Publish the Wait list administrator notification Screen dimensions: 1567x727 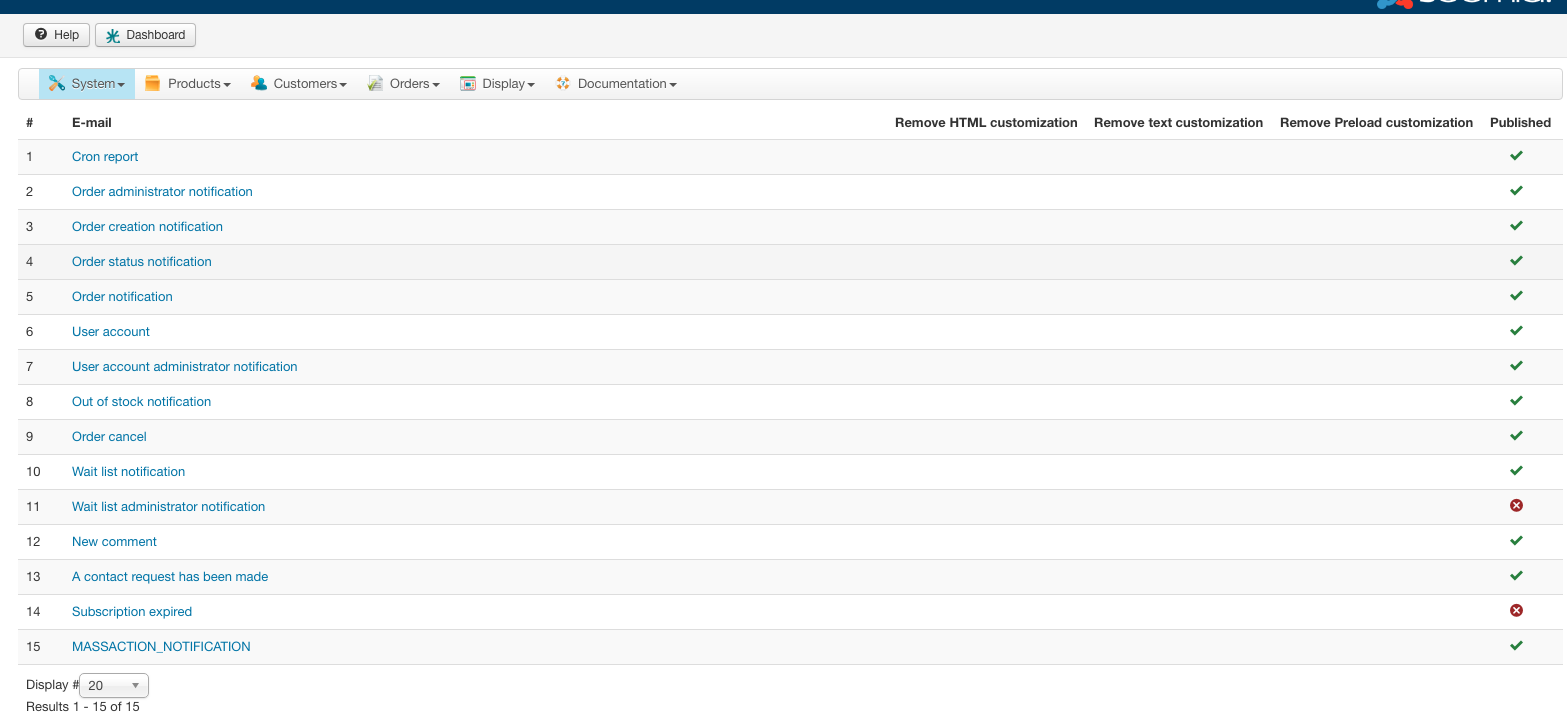pyautogui.click(x=1516, y=506)
